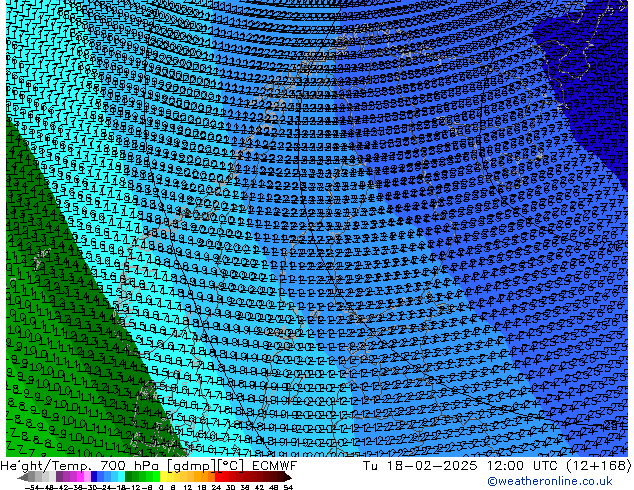Pick the bright red swatch in legend

click(x=218, y=477)
